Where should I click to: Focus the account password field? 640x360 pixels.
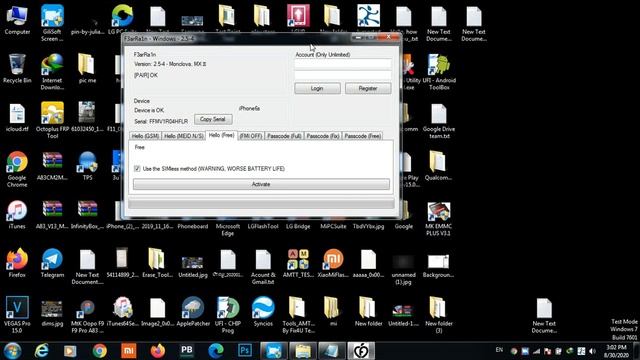343,75
